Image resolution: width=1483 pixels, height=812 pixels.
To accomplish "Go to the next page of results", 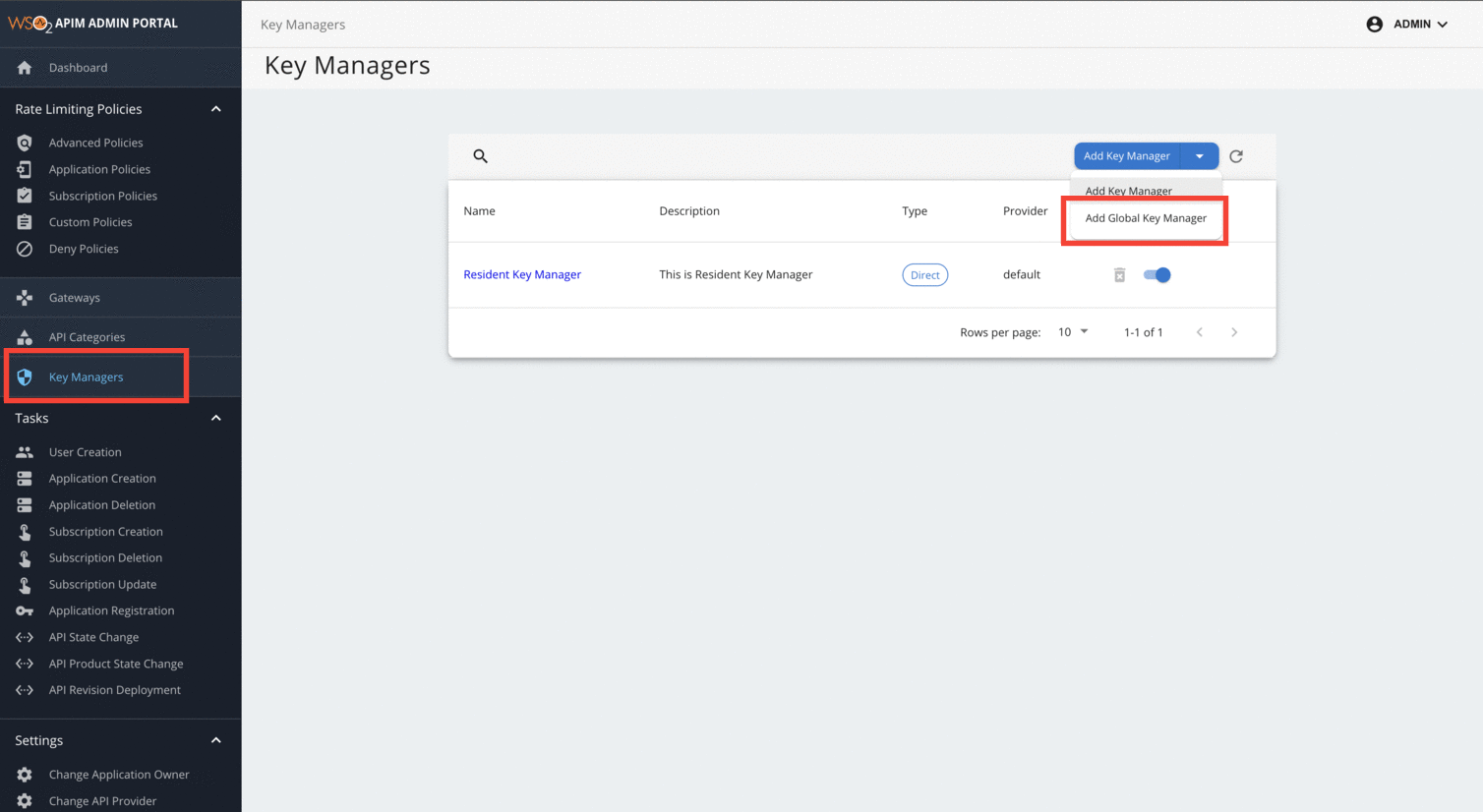I will click(1234, 332).
